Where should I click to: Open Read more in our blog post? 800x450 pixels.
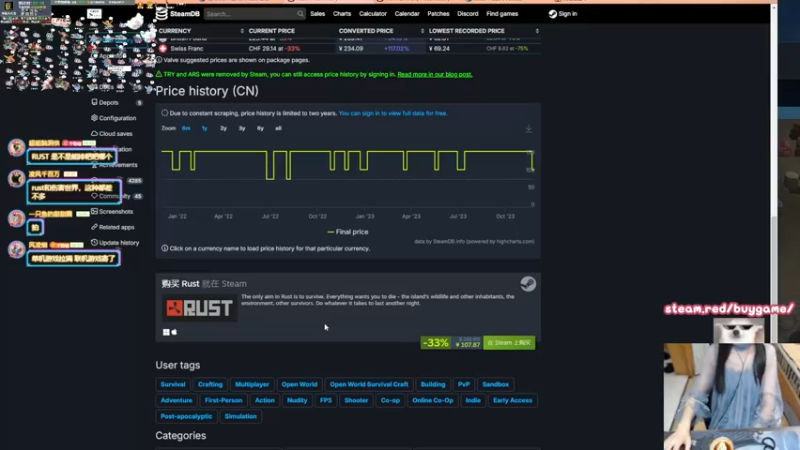pyautogui.click(x=435, y=74)
